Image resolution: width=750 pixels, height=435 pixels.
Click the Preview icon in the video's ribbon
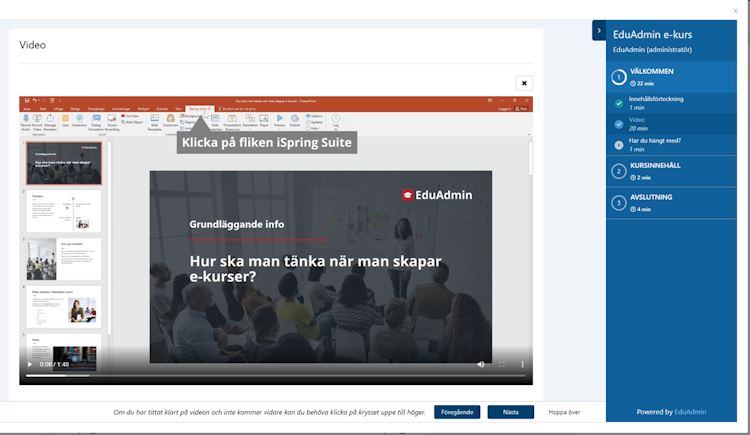[x=280, y=121]
